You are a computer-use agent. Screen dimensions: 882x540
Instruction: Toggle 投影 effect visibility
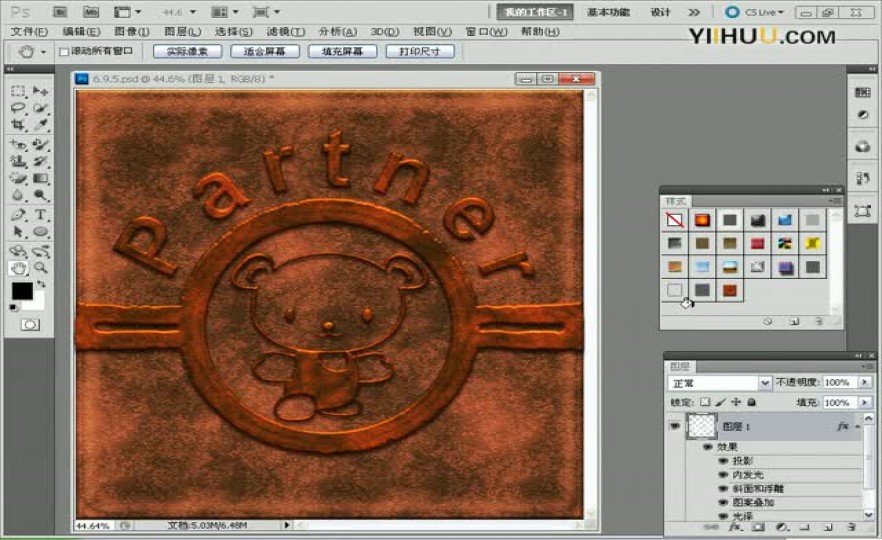pyautogui.click(x=724, y=461)
